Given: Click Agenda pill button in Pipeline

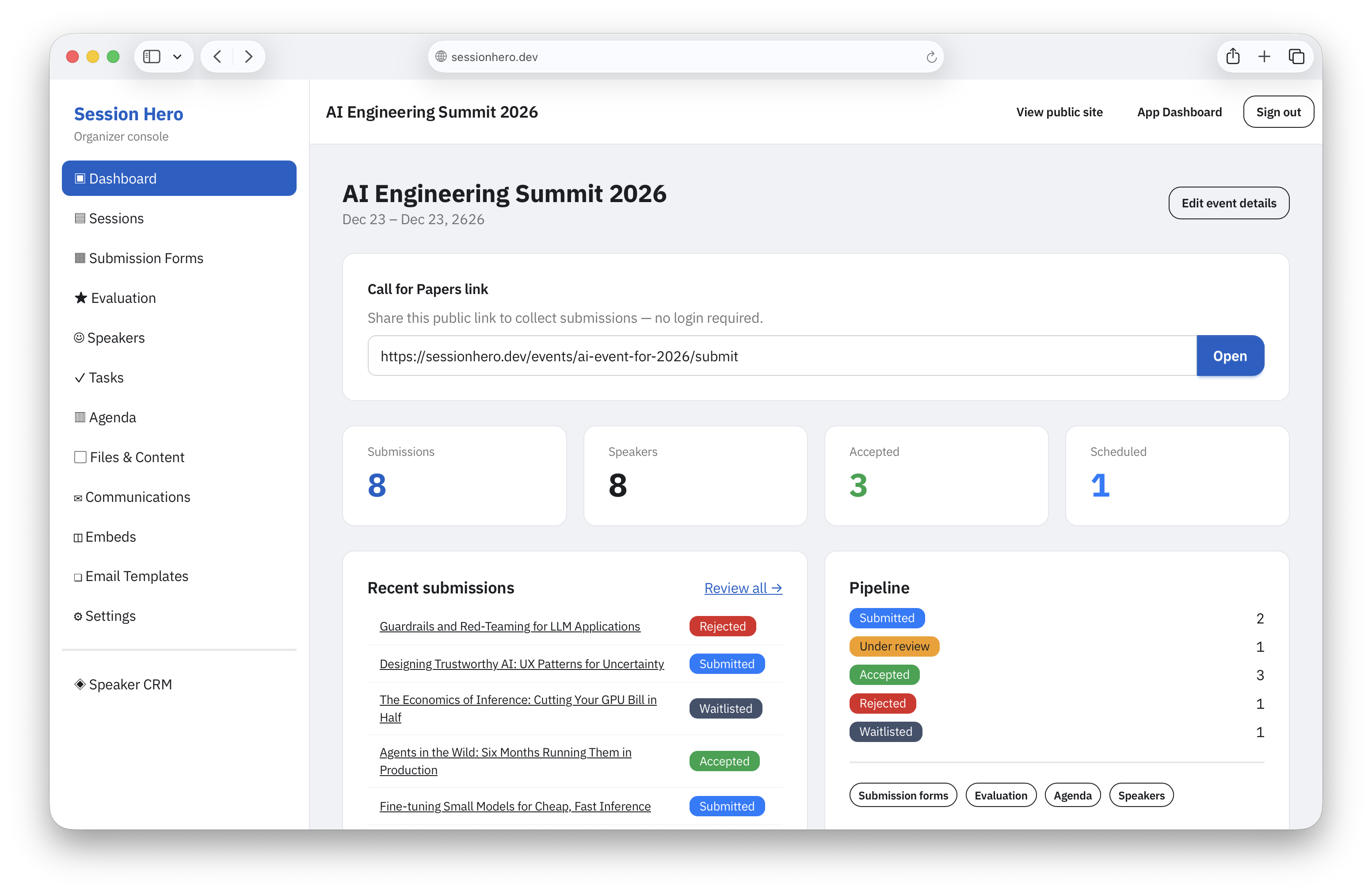Looking at the screenshot, I should point(1072,795).
